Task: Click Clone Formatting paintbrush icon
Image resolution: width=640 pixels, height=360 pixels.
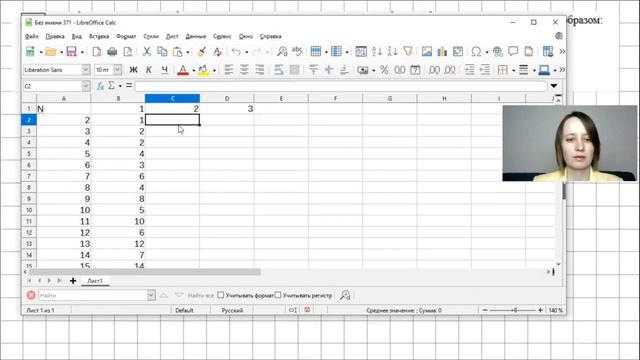Action: pos(202,51)
